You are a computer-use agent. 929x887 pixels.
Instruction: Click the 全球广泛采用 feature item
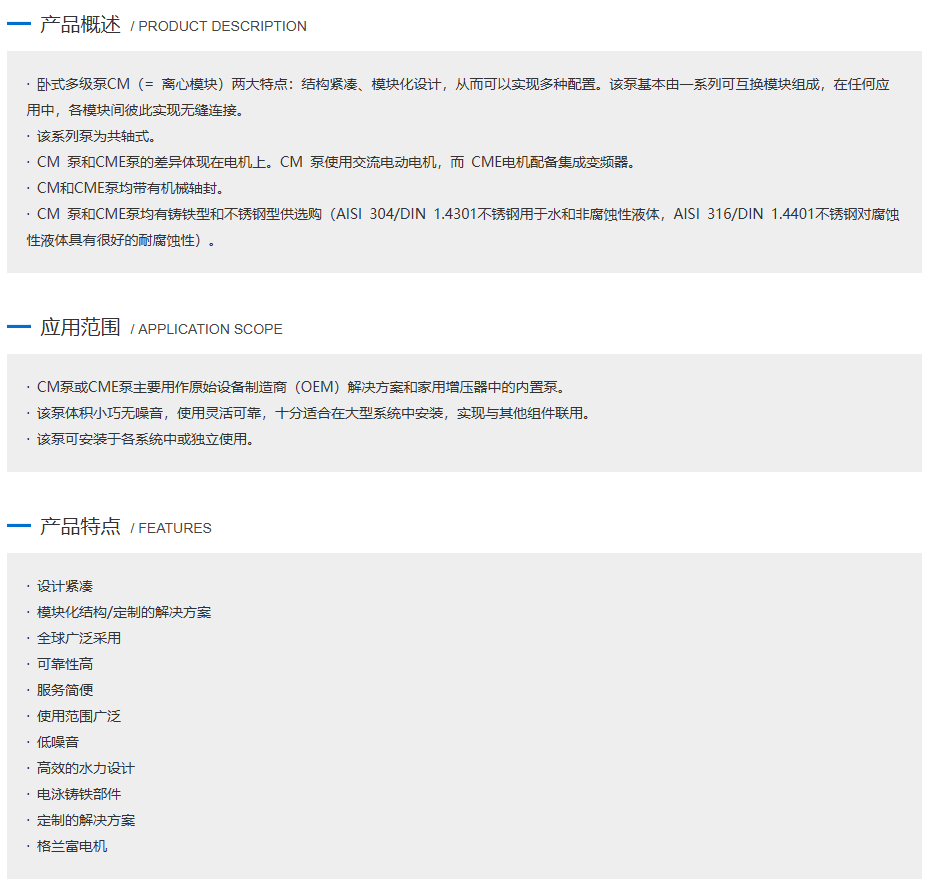click(79, 638)
